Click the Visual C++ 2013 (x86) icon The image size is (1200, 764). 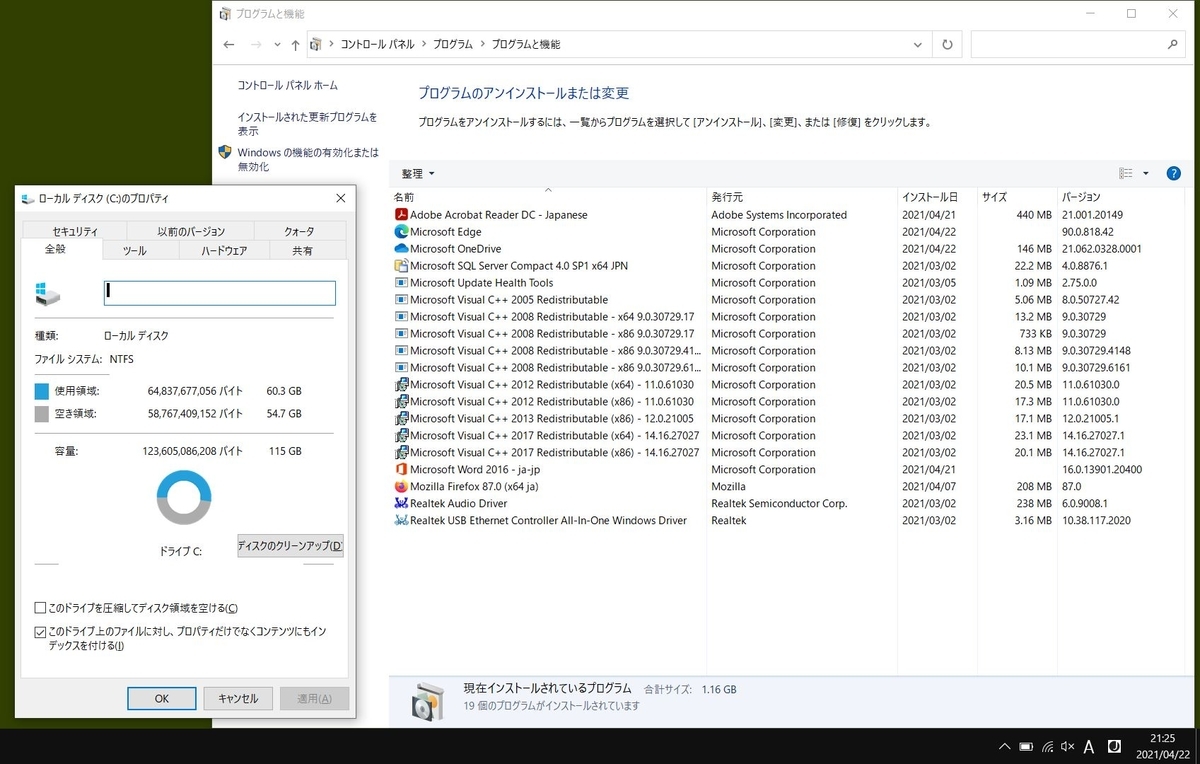point(401,419)
